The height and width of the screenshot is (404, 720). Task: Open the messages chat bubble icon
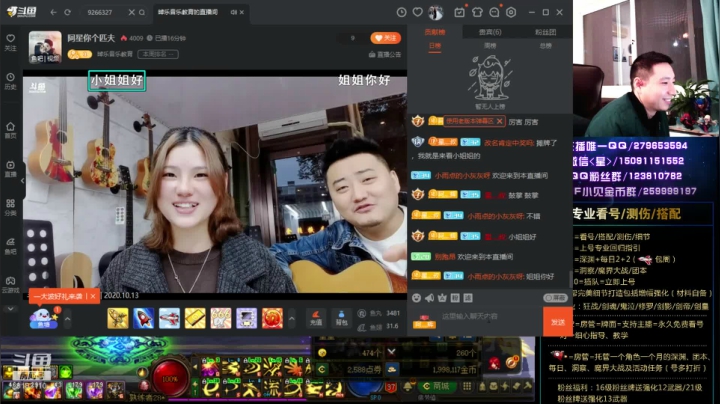point(494,12)
